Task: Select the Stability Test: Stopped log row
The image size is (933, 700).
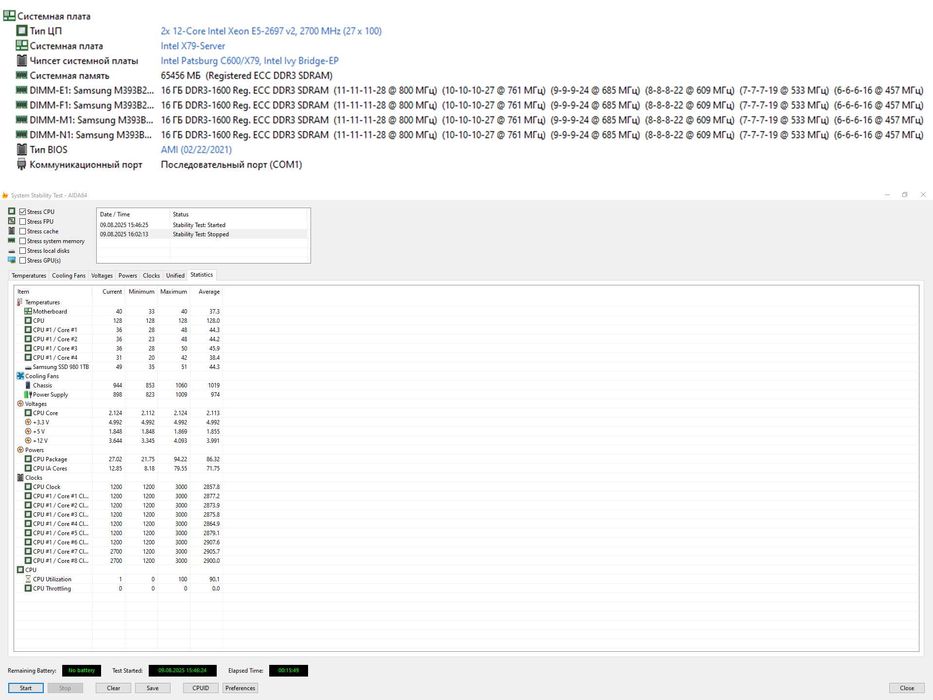Action: pyautogui.click(x=203, y=235)
